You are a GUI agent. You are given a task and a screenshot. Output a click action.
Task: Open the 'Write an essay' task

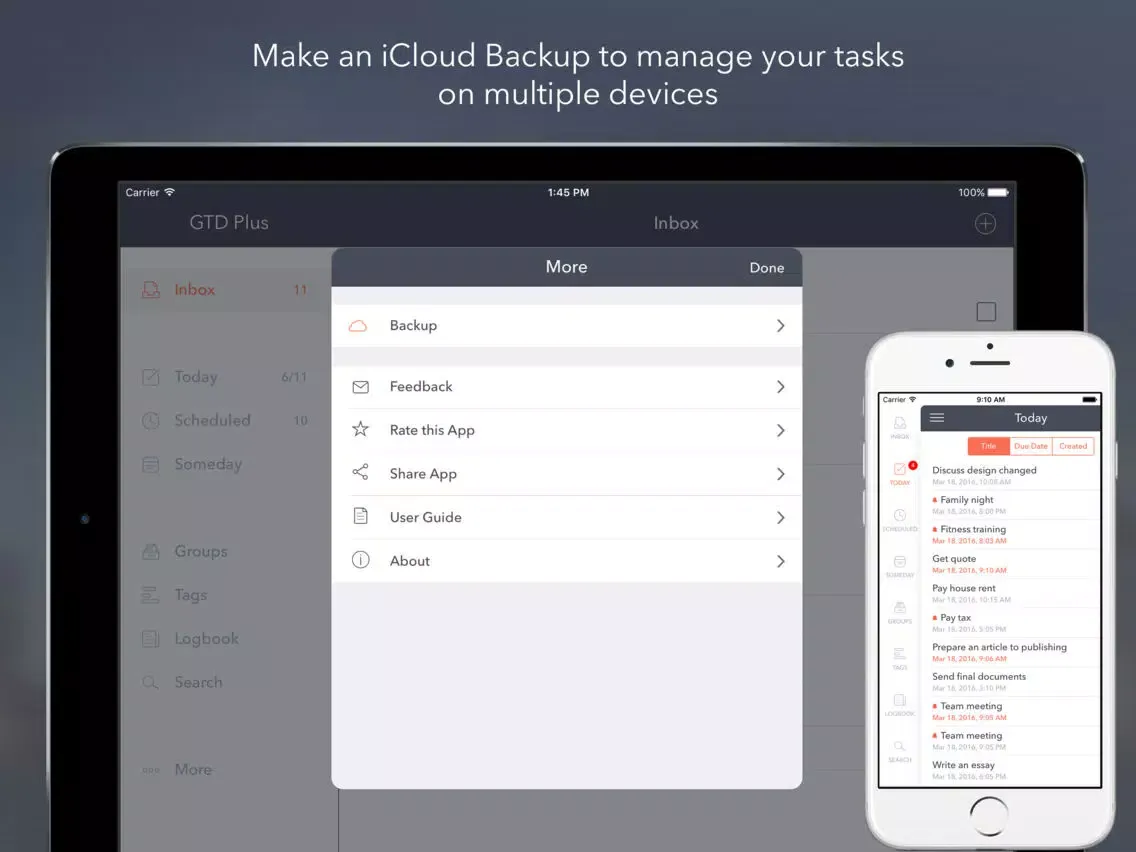pyautogui.click(x=1011, y=770)
